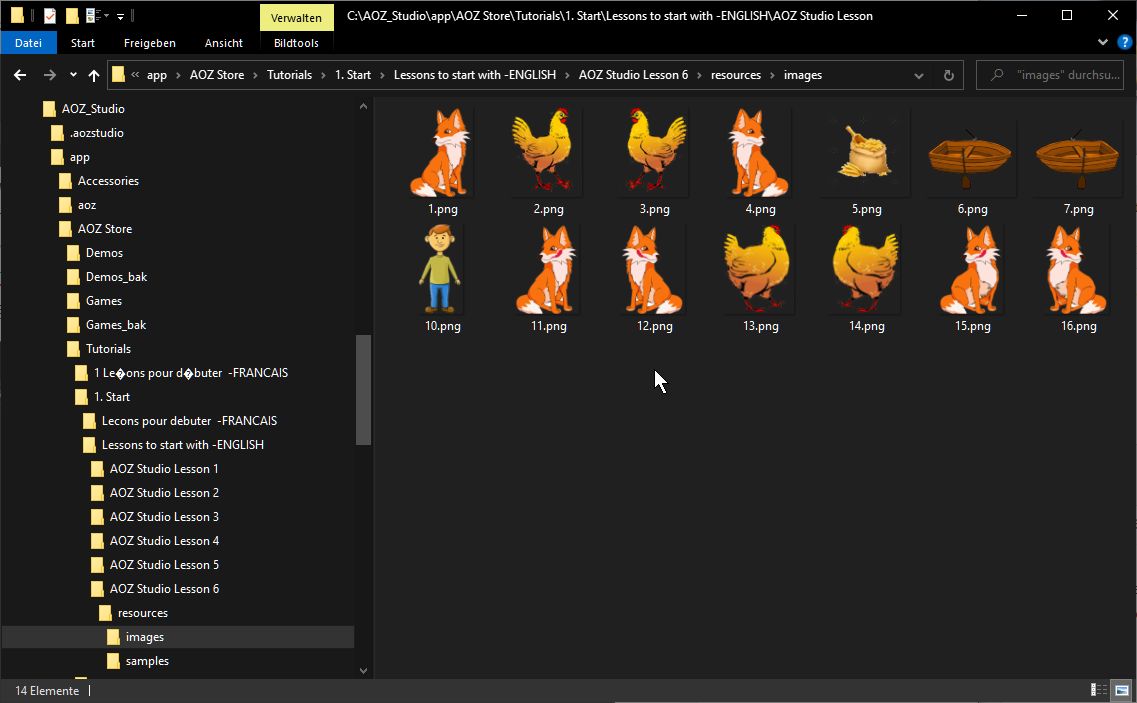
Task: Click Tutorials in the breadcrumb path
Action: [289, 75]
